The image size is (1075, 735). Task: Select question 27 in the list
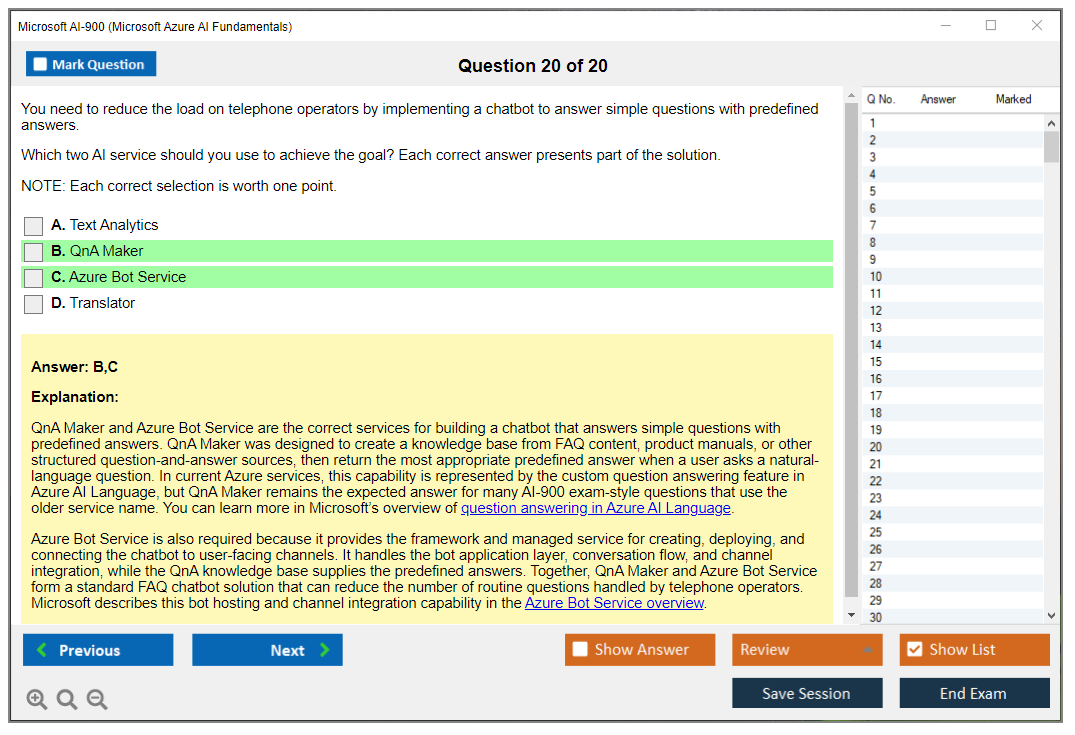pos(953,566)
